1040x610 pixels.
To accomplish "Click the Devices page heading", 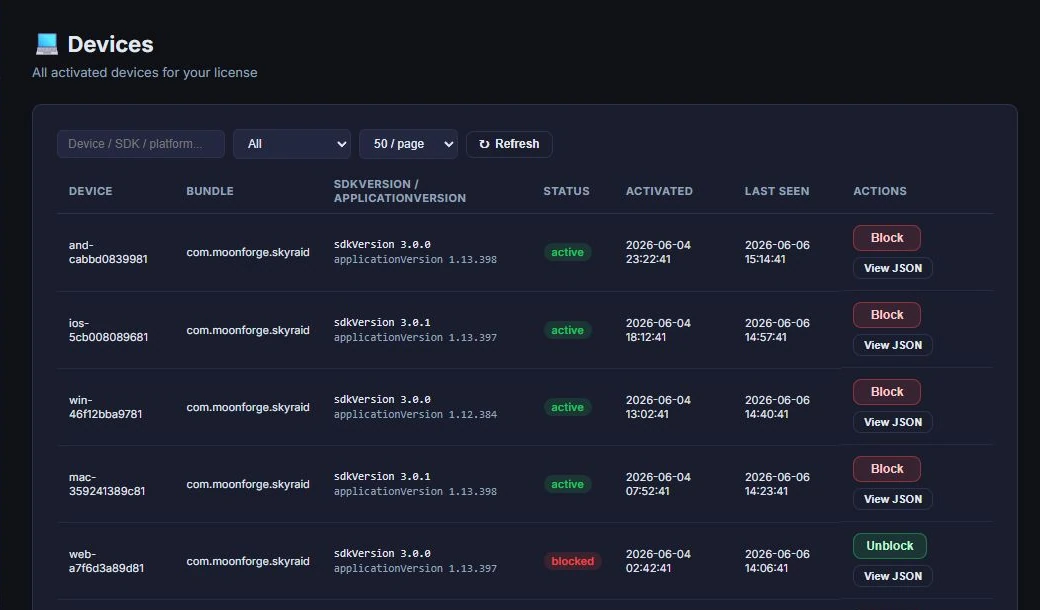I will tap(110, 44).
